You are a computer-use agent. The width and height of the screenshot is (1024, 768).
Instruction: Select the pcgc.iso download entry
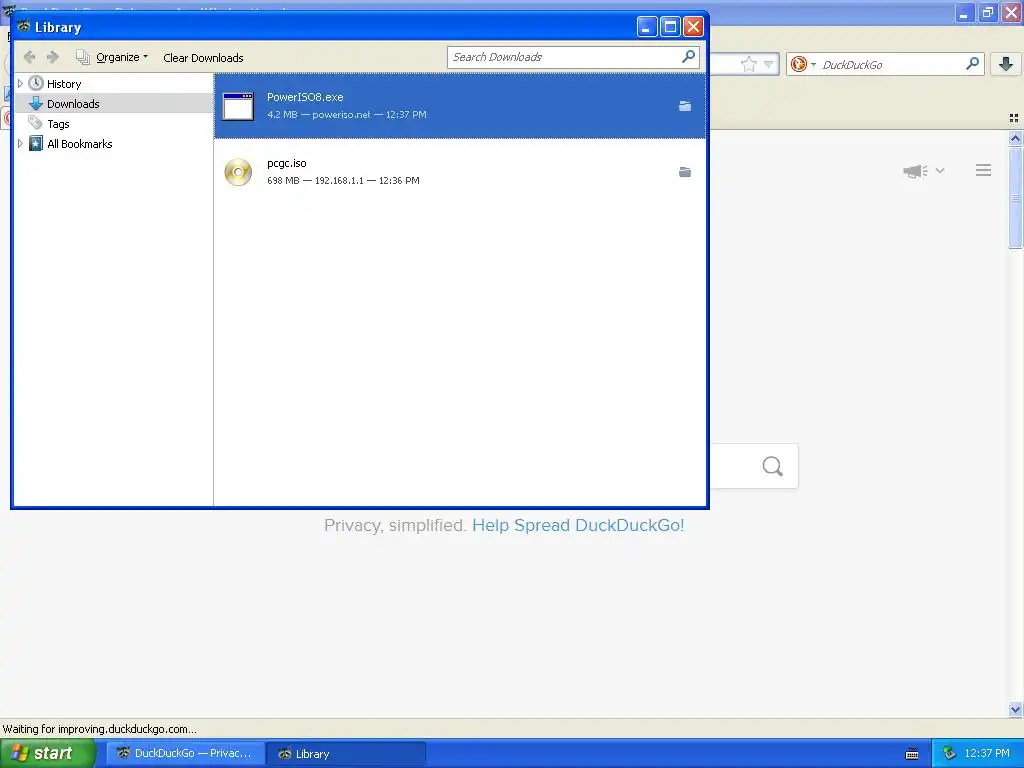[x=460, y=172]
